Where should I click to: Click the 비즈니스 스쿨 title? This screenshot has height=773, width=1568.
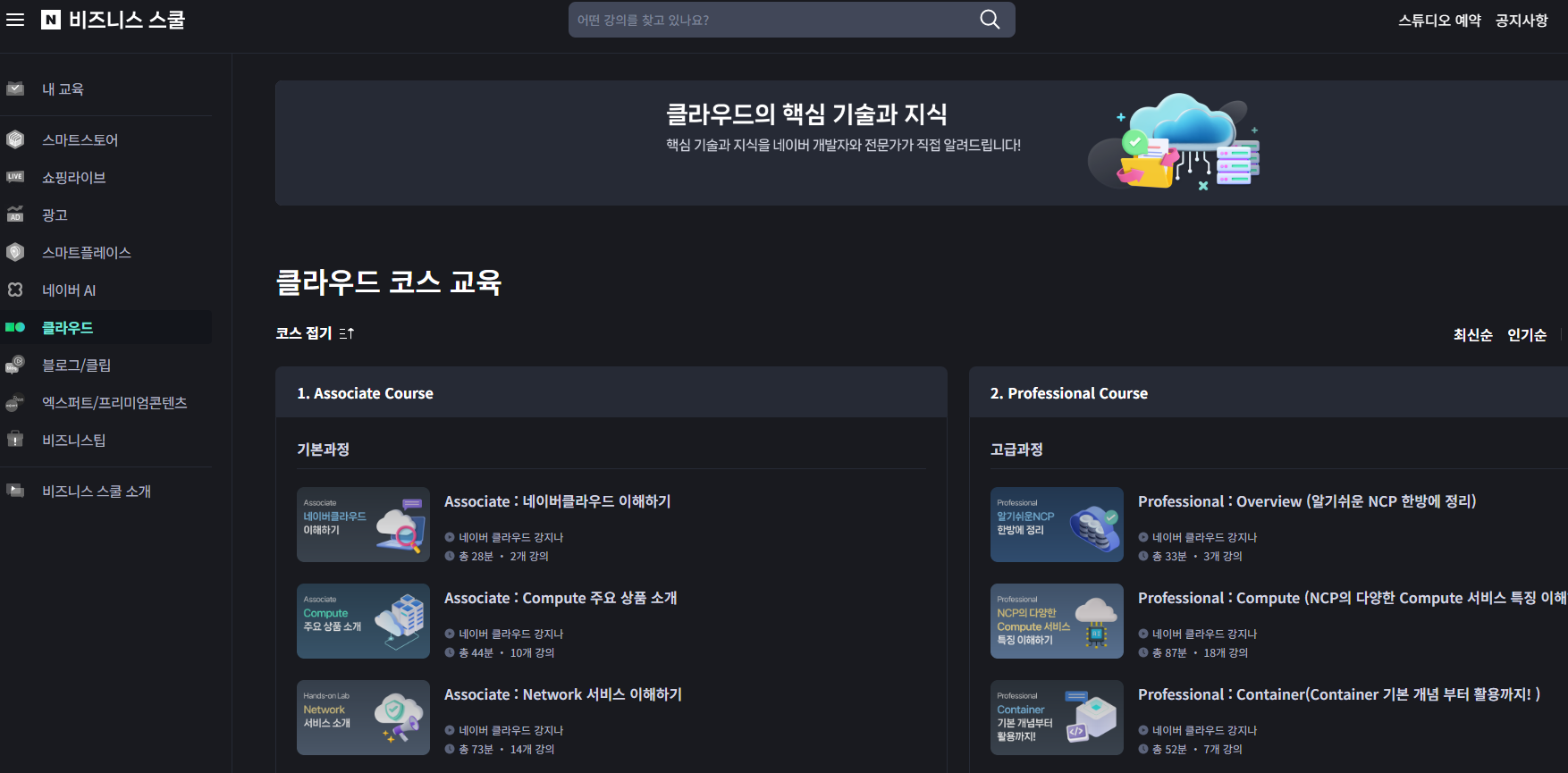pos(127,20)
